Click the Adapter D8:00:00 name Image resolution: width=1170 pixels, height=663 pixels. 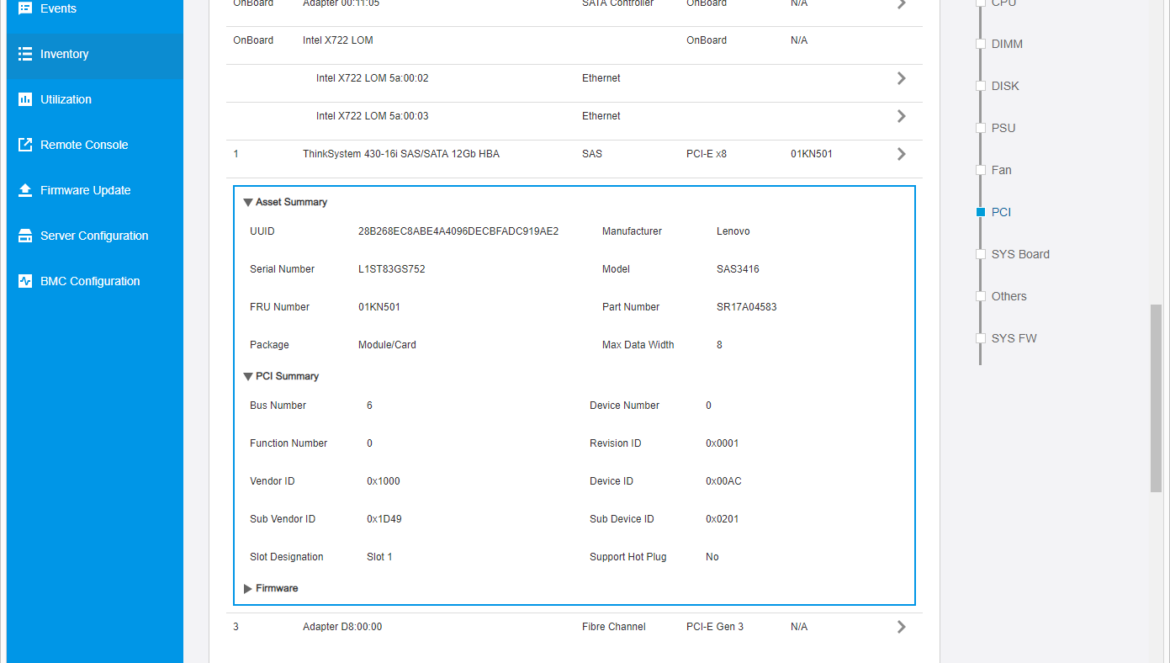(x=342, y=627)
